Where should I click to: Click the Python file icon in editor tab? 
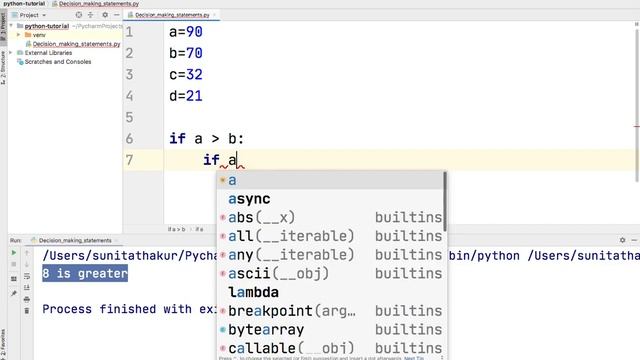tap(131, 15)
